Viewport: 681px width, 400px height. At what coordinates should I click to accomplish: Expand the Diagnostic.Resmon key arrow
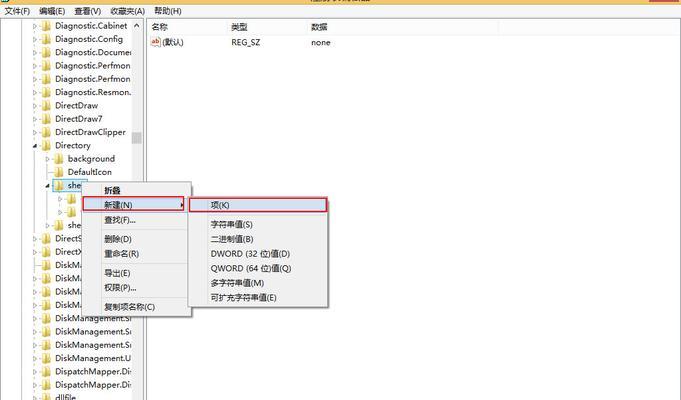click(x=35, y=93)
